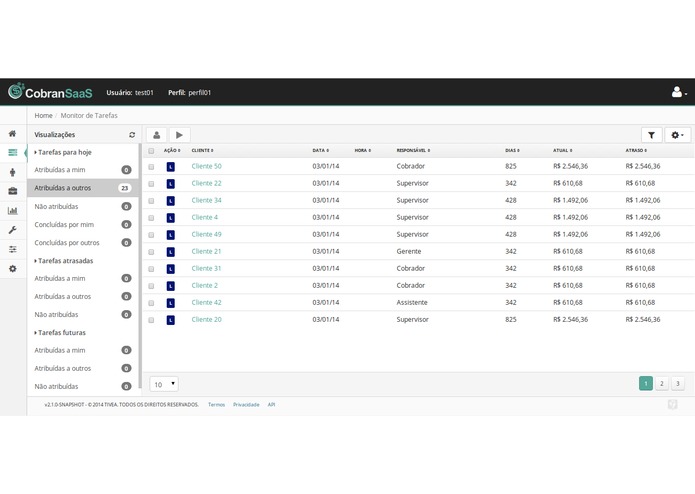Click the action icon for Cliente 31
695x494 pixels.
pos(171,269)
